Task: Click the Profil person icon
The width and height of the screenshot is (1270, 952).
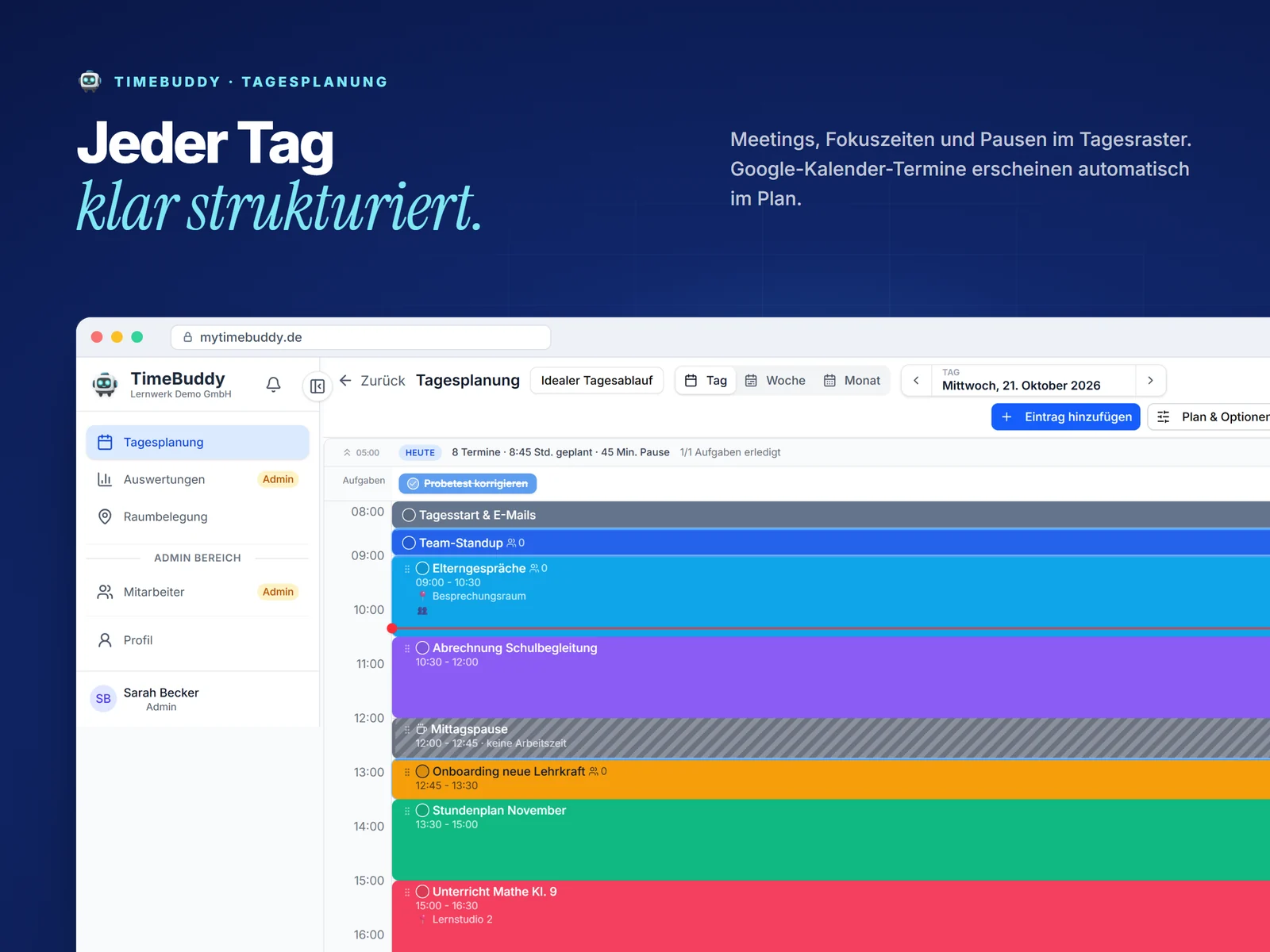Action: [x=105, y=640]
